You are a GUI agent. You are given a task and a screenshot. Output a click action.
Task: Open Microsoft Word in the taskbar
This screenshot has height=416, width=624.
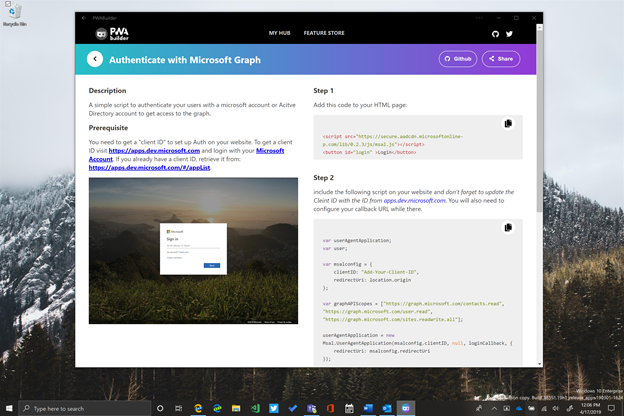pos(368,408)
